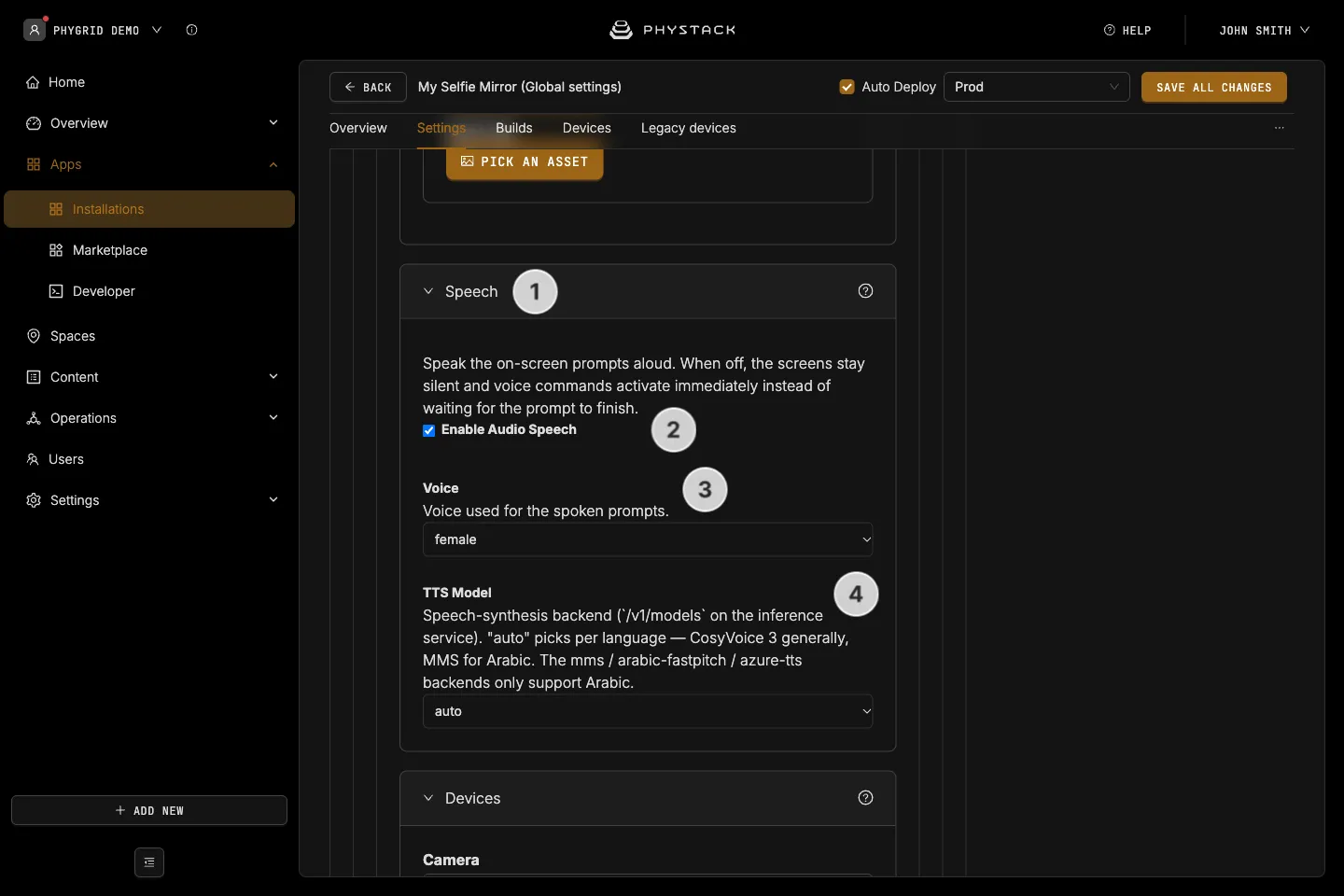Expand the Operations sidebar chevron
This screenshot has height=896, width=1344.
(273, 418)
